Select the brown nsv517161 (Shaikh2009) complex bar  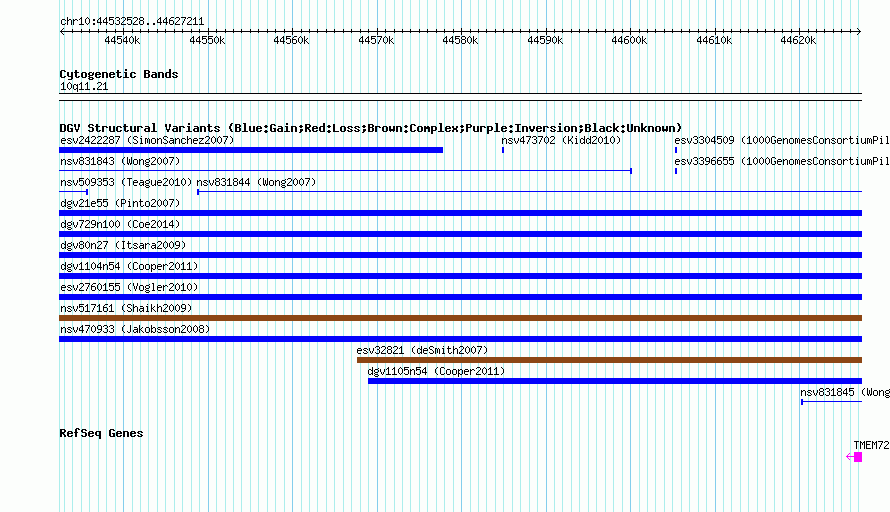(x=460, y=318)
